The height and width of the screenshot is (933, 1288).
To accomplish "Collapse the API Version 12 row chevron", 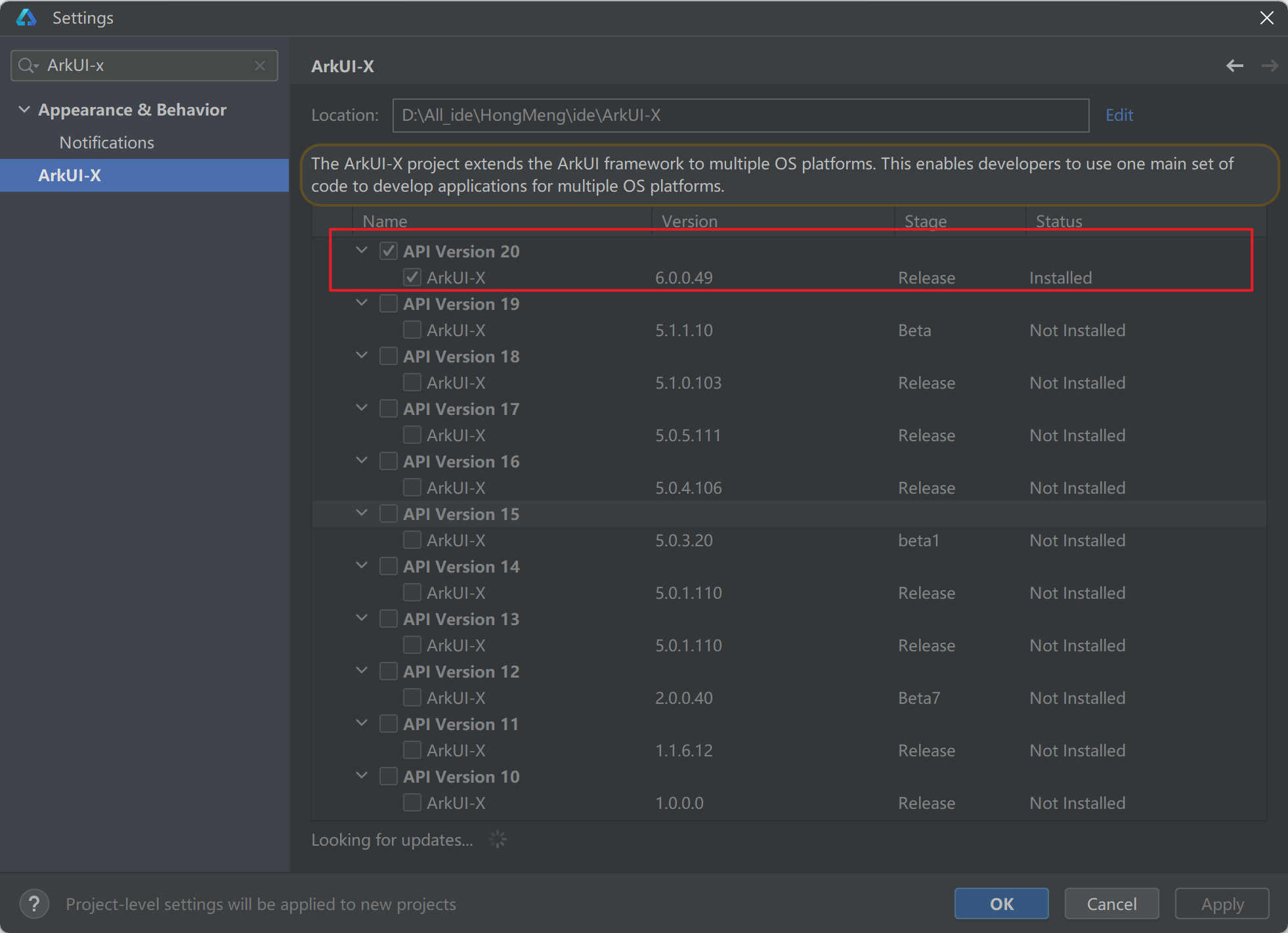I will click(362, 670).
